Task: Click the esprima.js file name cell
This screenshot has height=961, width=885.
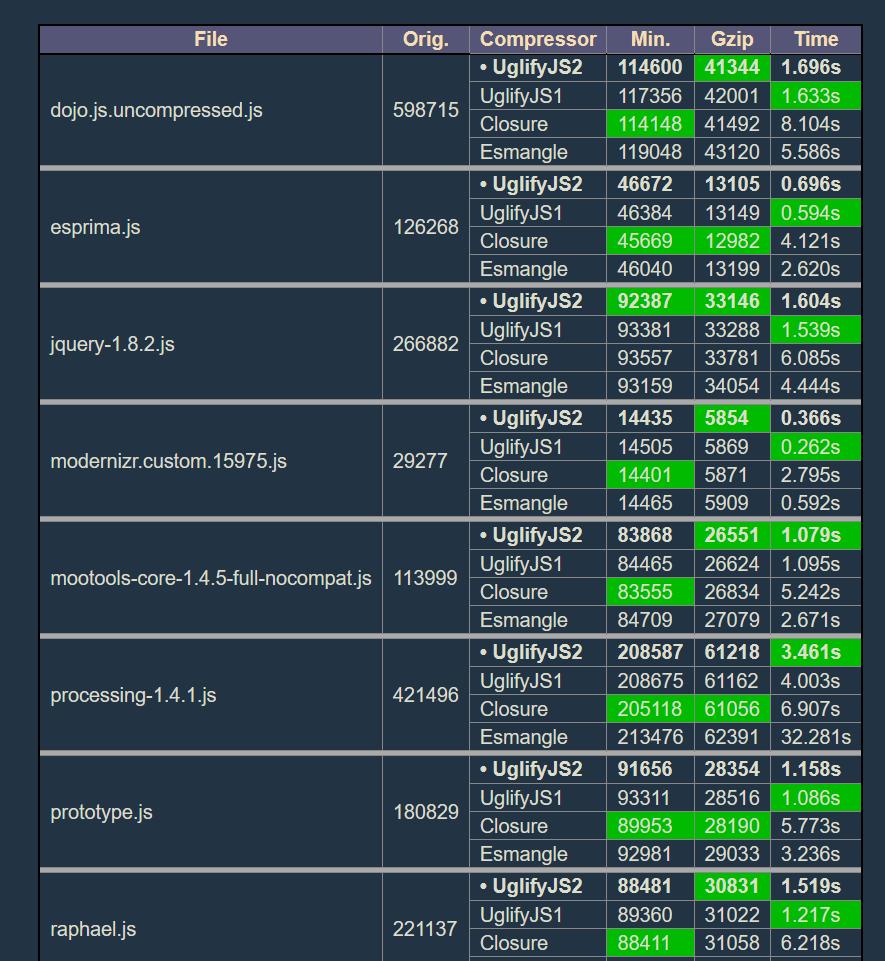Action: (95, 227)
